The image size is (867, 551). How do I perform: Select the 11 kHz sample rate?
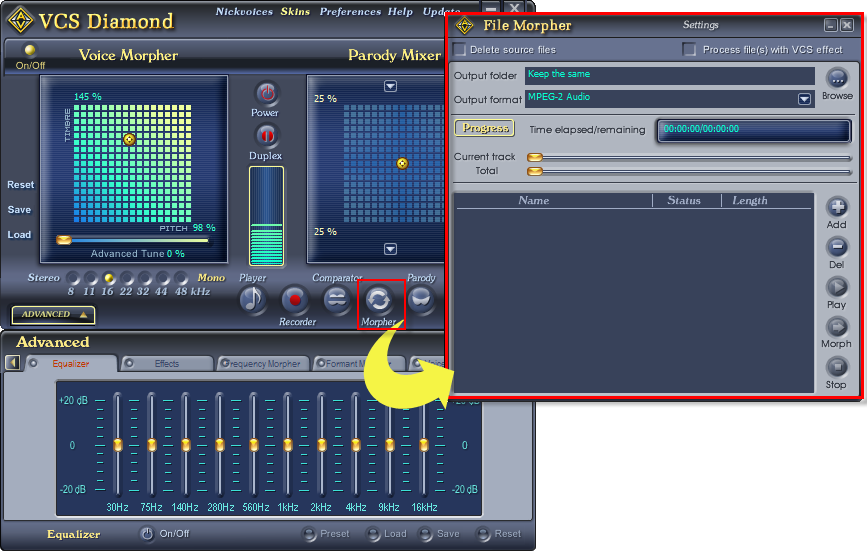(91, 277)
